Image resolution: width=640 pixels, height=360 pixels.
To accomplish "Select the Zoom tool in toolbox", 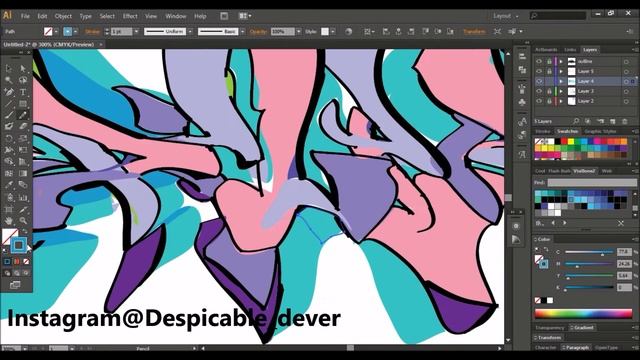I will coord(23,221).
